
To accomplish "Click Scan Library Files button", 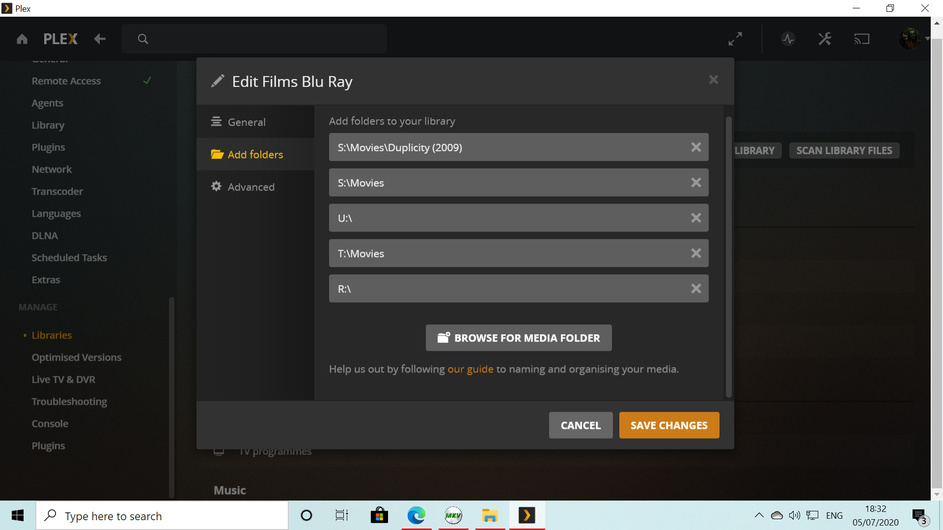I will pyautogui.click(x=844, y=150).
